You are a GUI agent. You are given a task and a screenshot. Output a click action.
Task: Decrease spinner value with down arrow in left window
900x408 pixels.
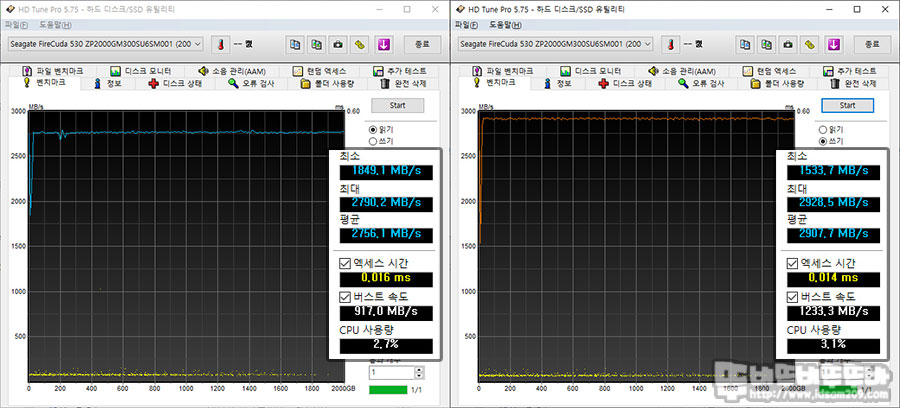[420, 376]
